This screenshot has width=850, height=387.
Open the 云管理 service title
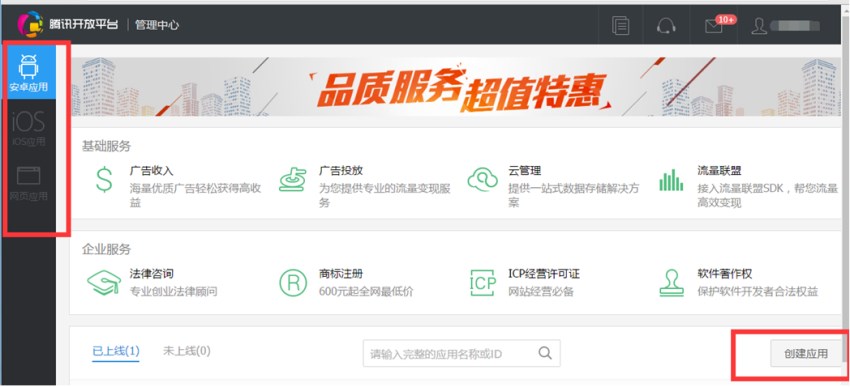tap(524, 171)
